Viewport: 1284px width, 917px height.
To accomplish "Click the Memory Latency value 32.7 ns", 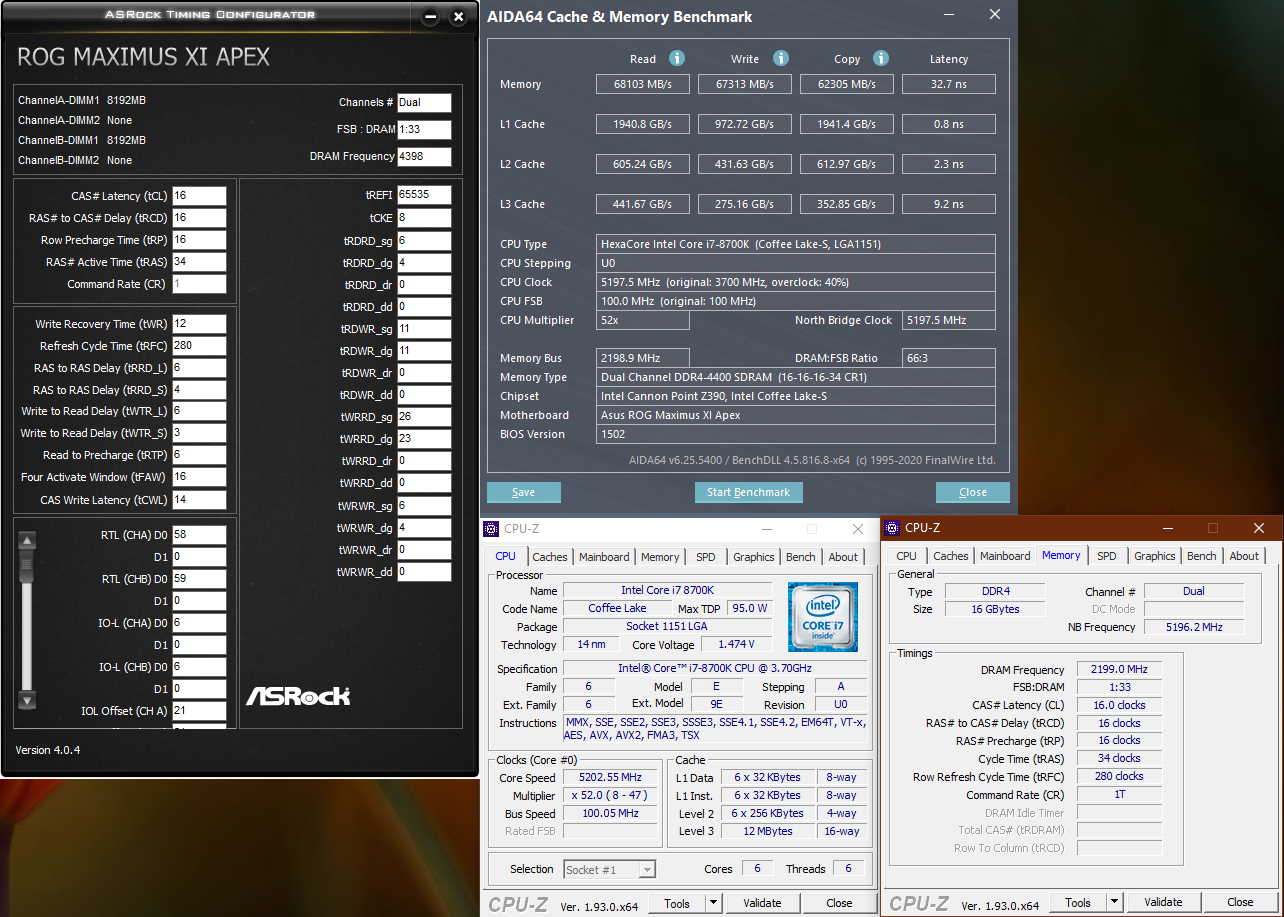I will point(949,85).
